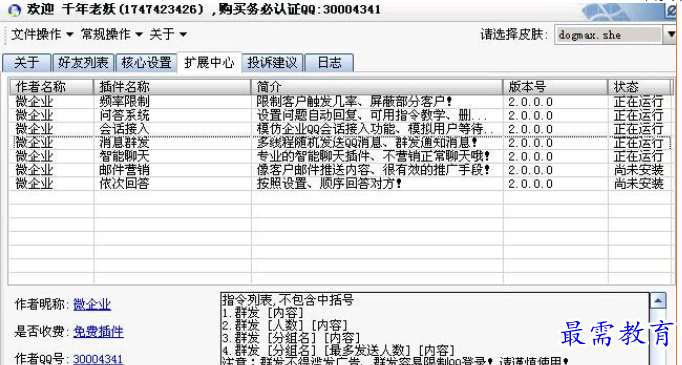Select the 问答系统 plugin row

[341, 116]
